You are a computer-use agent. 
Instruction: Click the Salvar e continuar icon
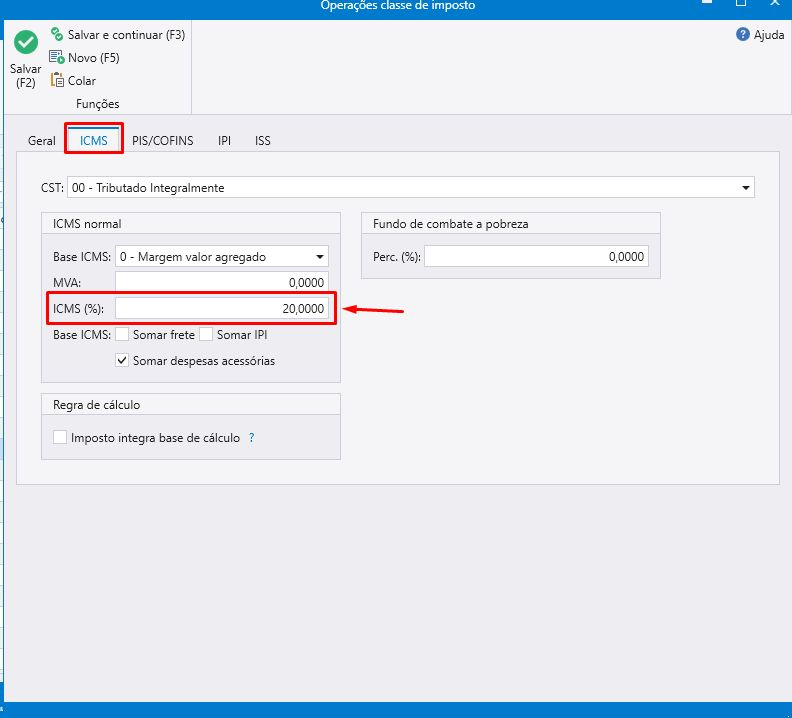point(57,35)
